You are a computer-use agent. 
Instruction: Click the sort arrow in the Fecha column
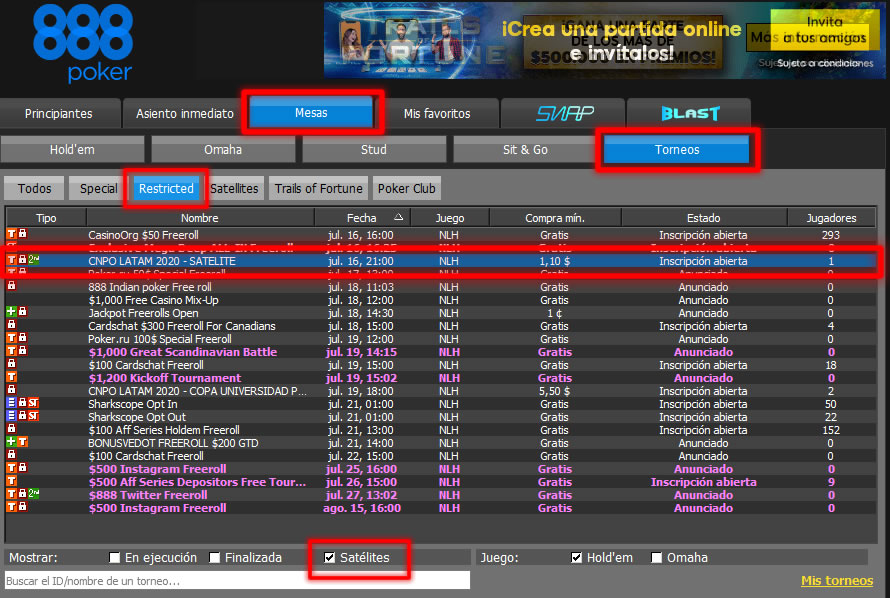point(398,217)
